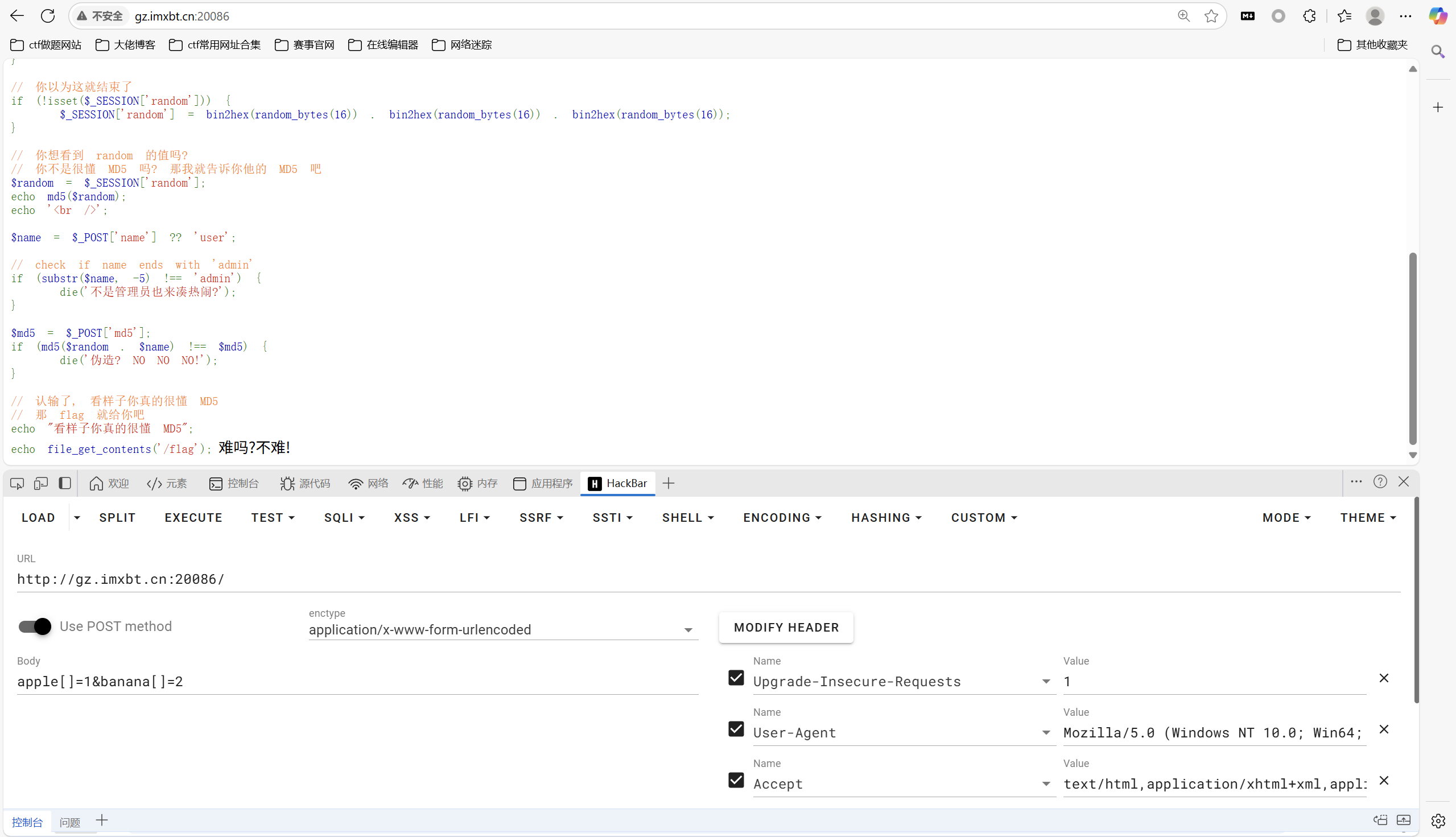
Task: Open the extensions puzzle icon
Action: 1309,16
